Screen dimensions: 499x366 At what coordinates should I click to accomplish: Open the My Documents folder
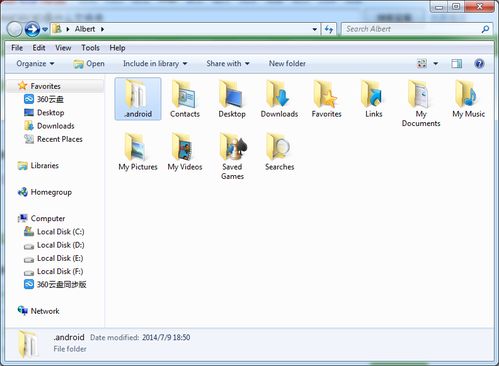pyautogui.click(x=421, y=103)
